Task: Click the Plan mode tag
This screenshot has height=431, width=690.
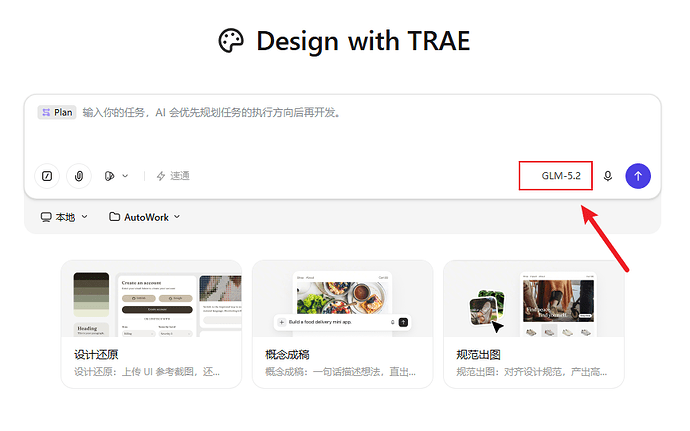Action: coord(57,112)
